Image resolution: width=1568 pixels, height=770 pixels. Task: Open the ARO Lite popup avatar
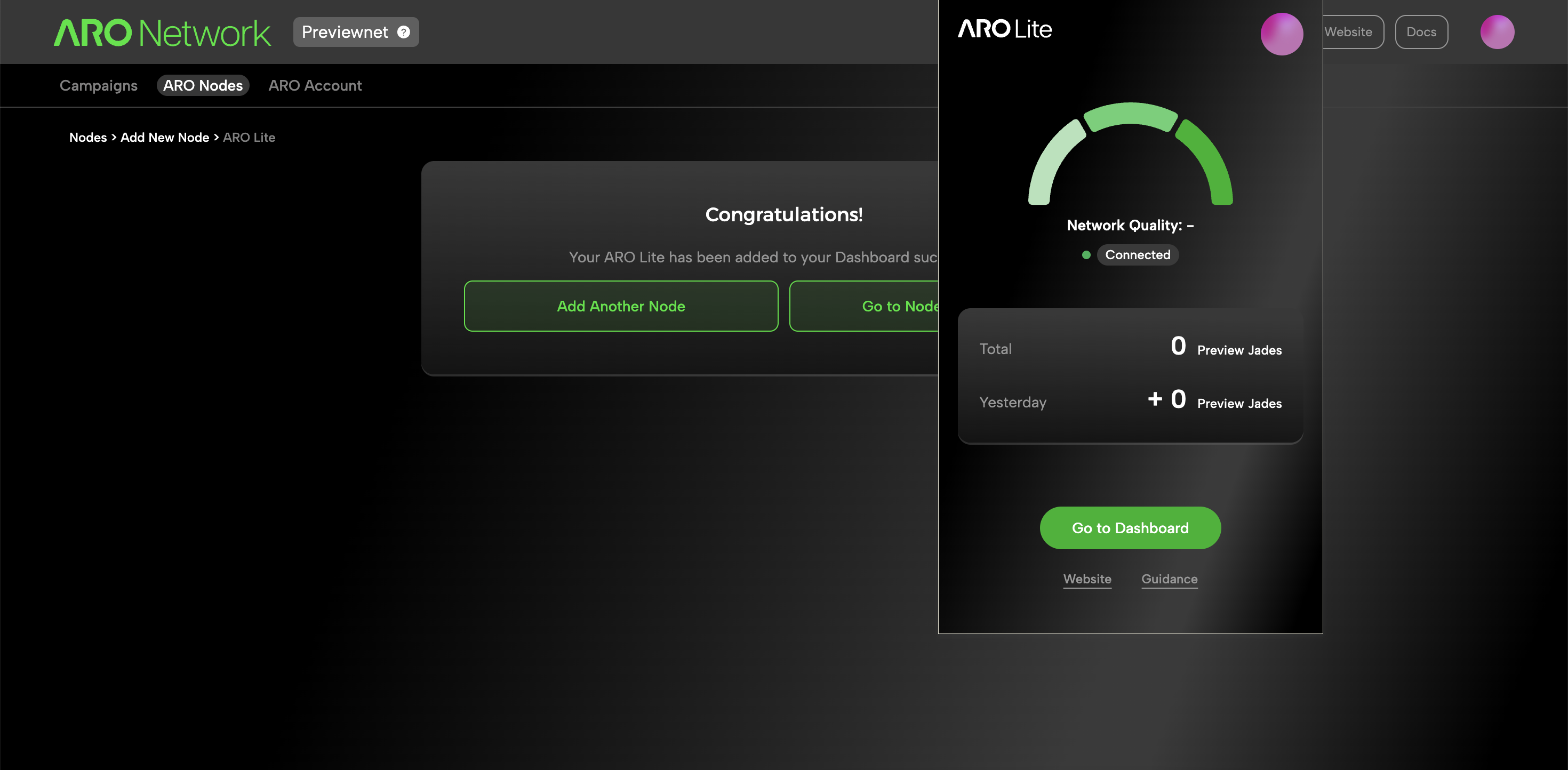click(1281, 34)
